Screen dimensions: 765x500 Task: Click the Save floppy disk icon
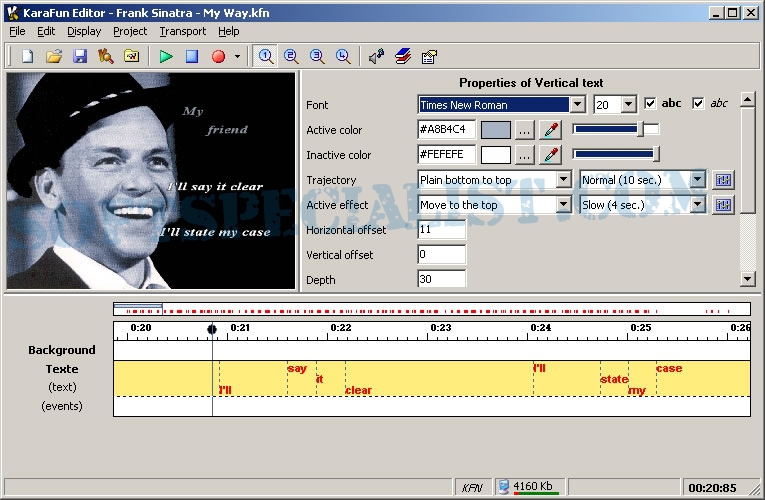click(x=80, y=57)
